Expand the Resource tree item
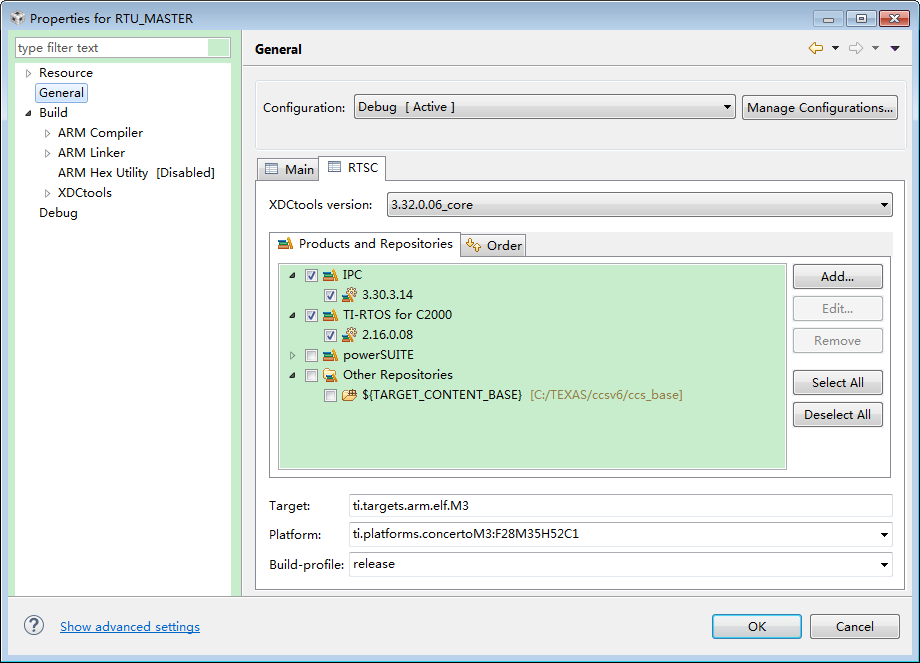This screenshot has height=663, width=920. click(x=28, y=73)
